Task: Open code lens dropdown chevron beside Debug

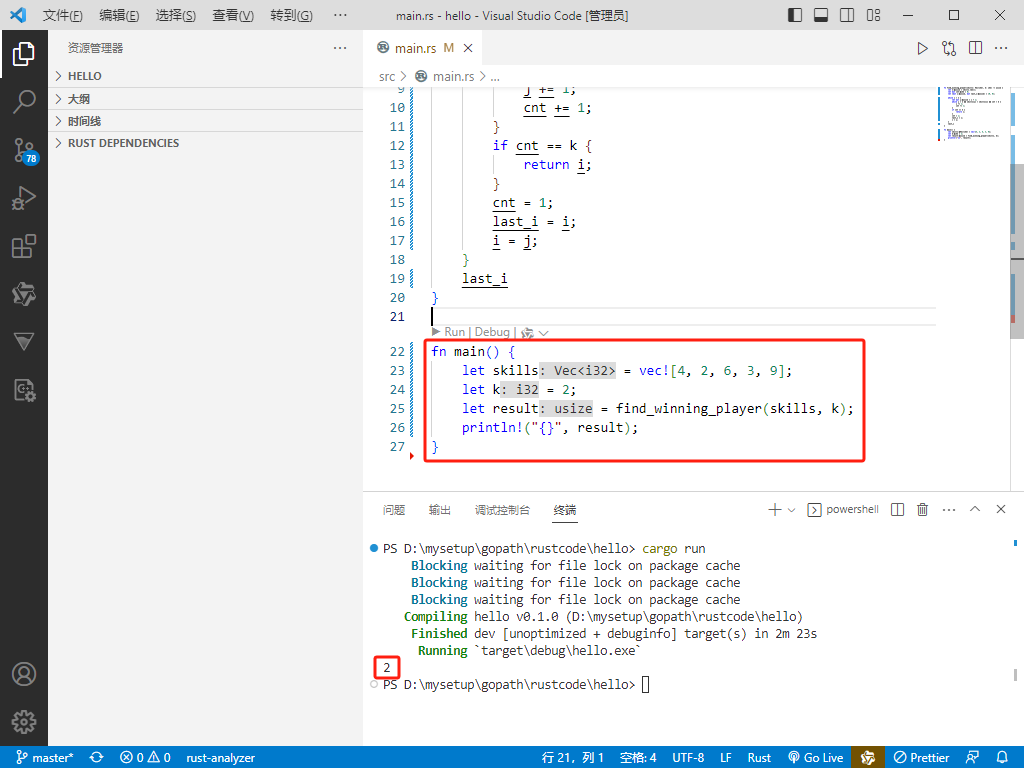Action: point(543,333)
